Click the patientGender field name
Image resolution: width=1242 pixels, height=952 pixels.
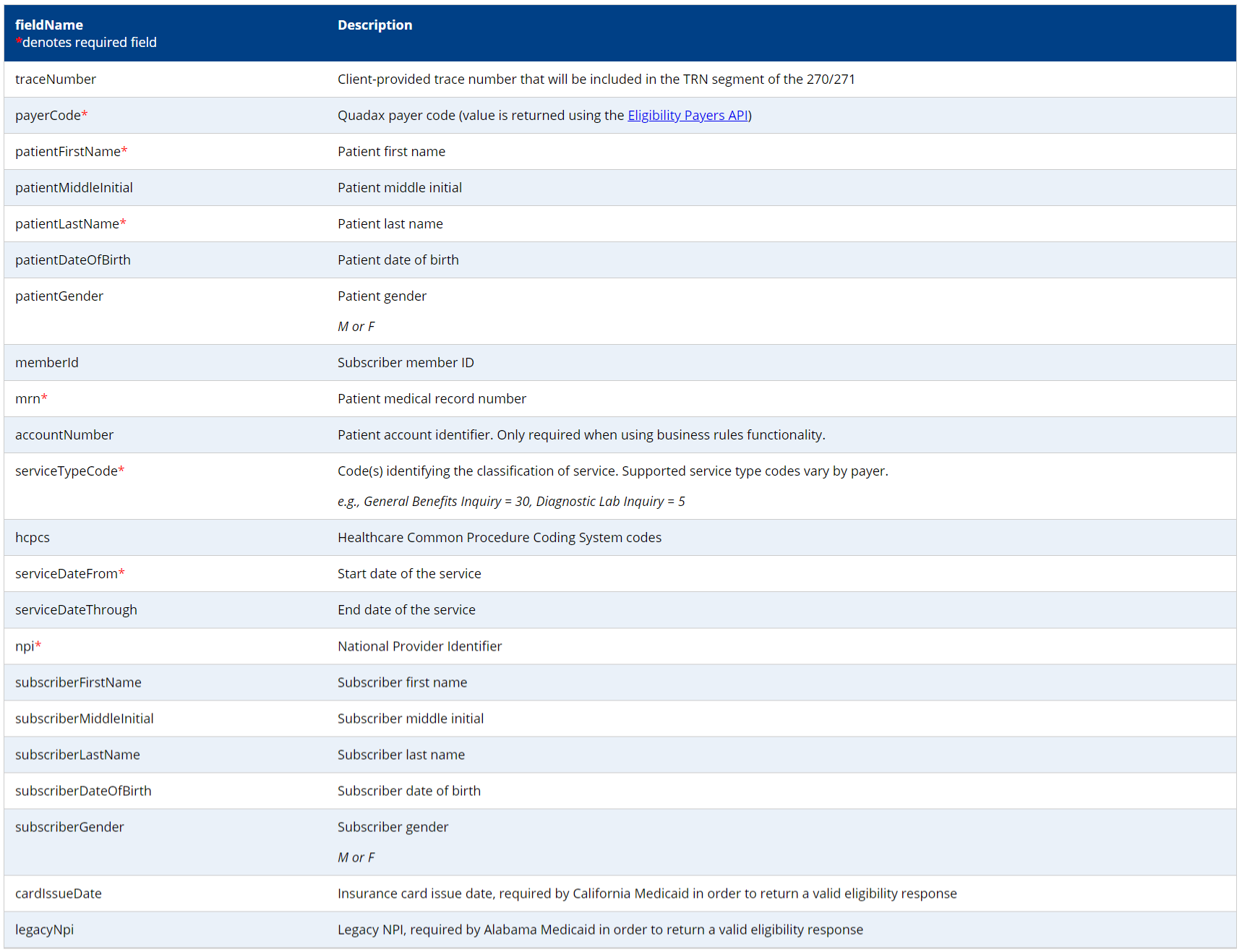pos(59,296)
